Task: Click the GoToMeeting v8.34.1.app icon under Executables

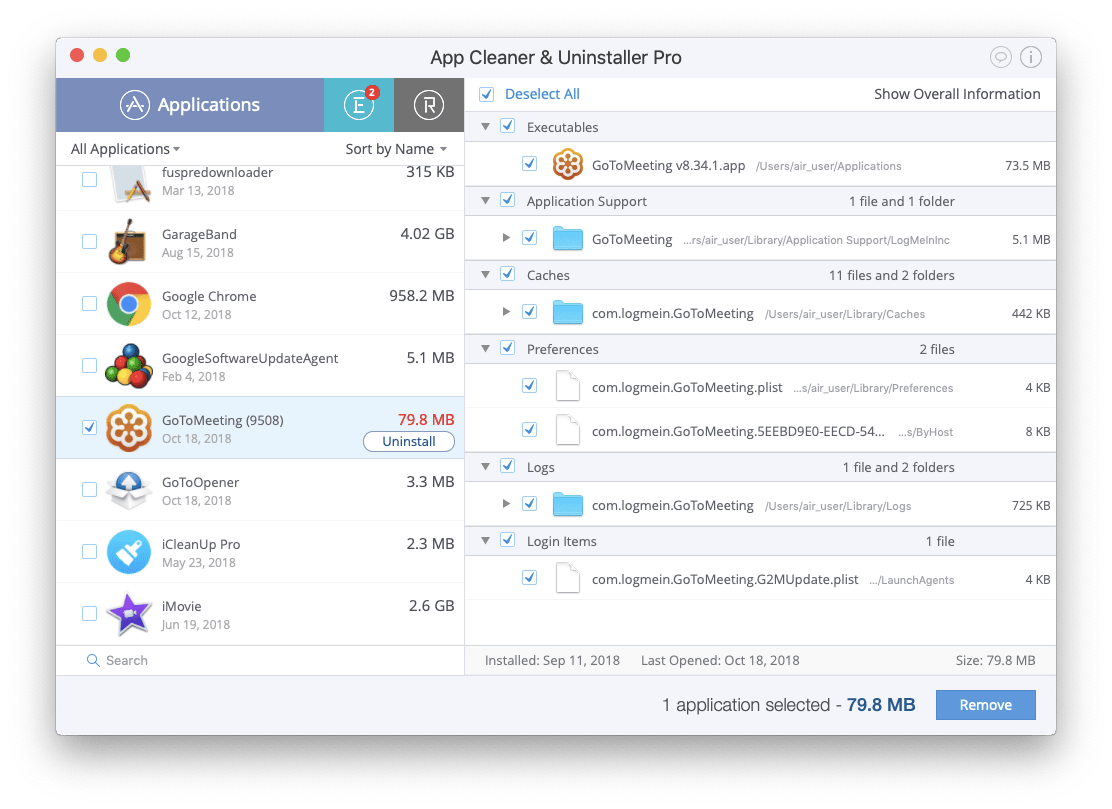Action: pyautogui.click(x=568, y=163)
